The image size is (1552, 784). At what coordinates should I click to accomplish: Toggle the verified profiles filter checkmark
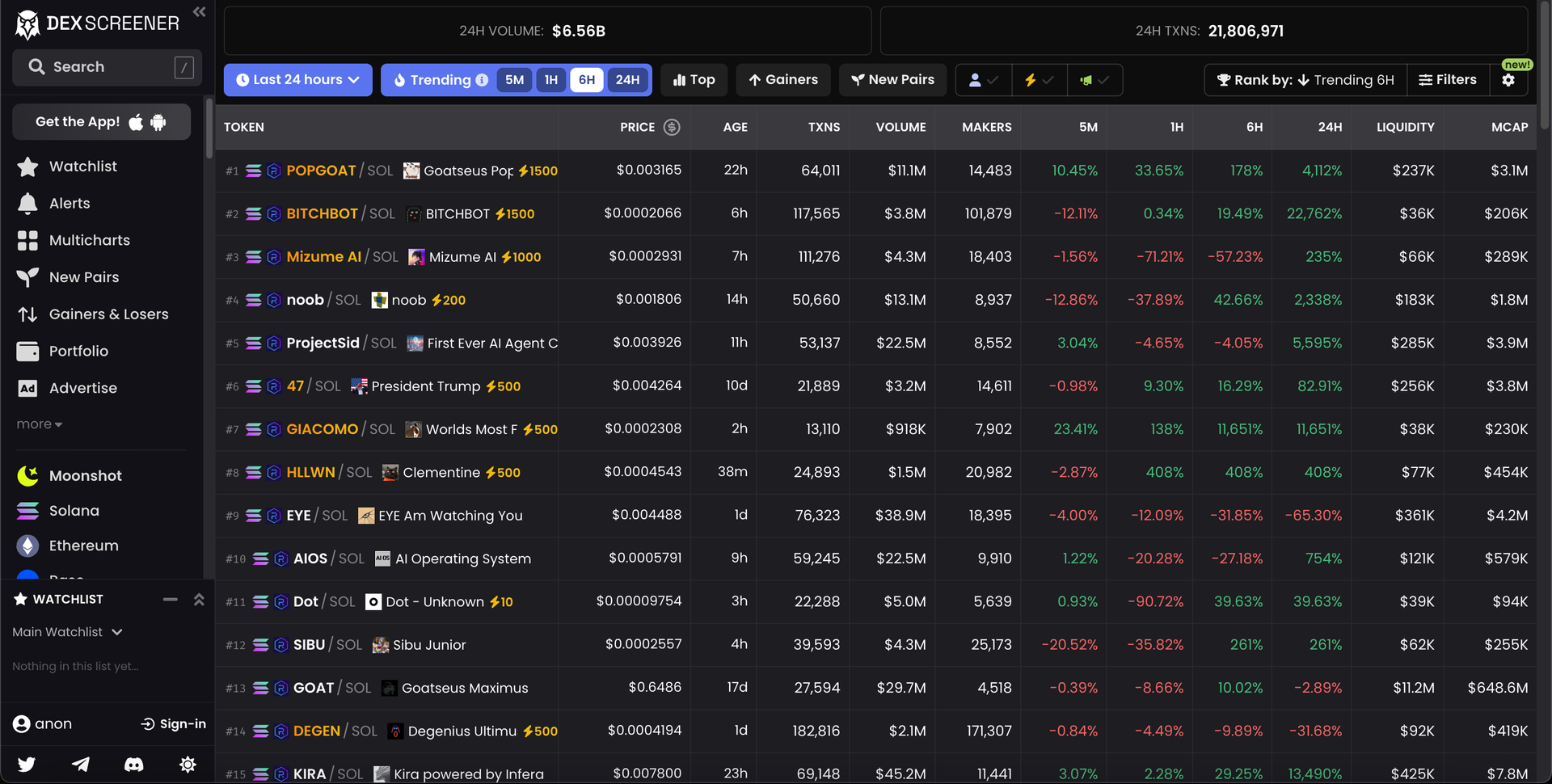[983, 80]
